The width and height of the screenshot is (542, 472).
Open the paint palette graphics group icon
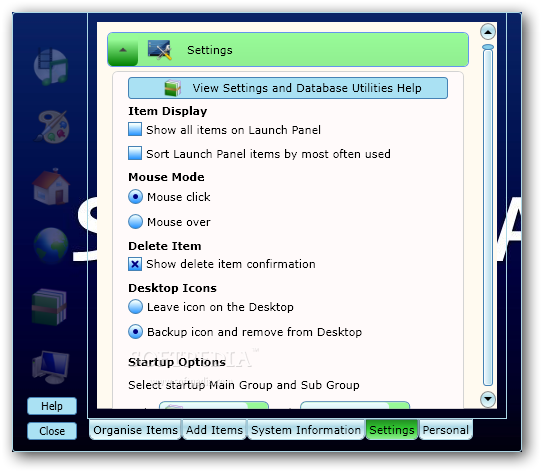click(x=52, y=127)
